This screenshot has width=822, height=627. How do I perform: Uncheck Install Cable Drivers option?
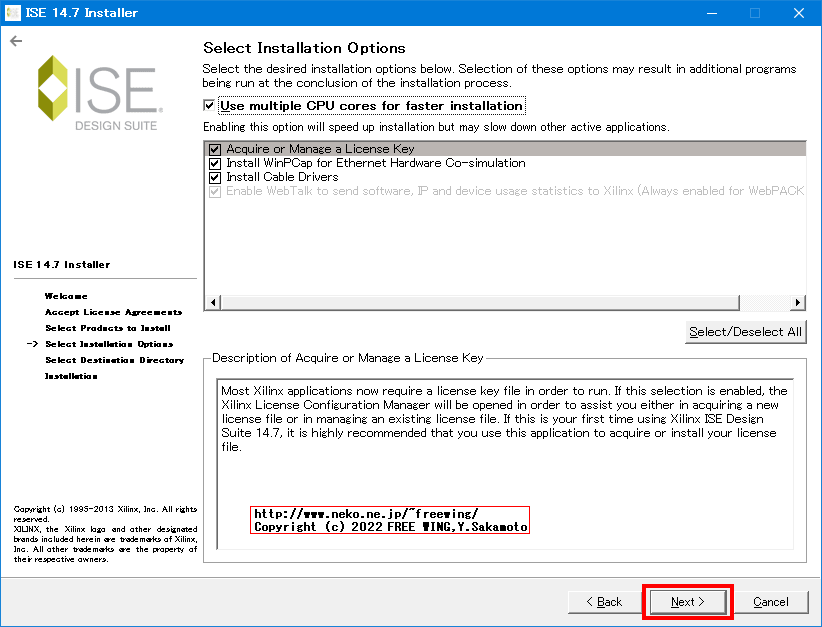(215, 178)
